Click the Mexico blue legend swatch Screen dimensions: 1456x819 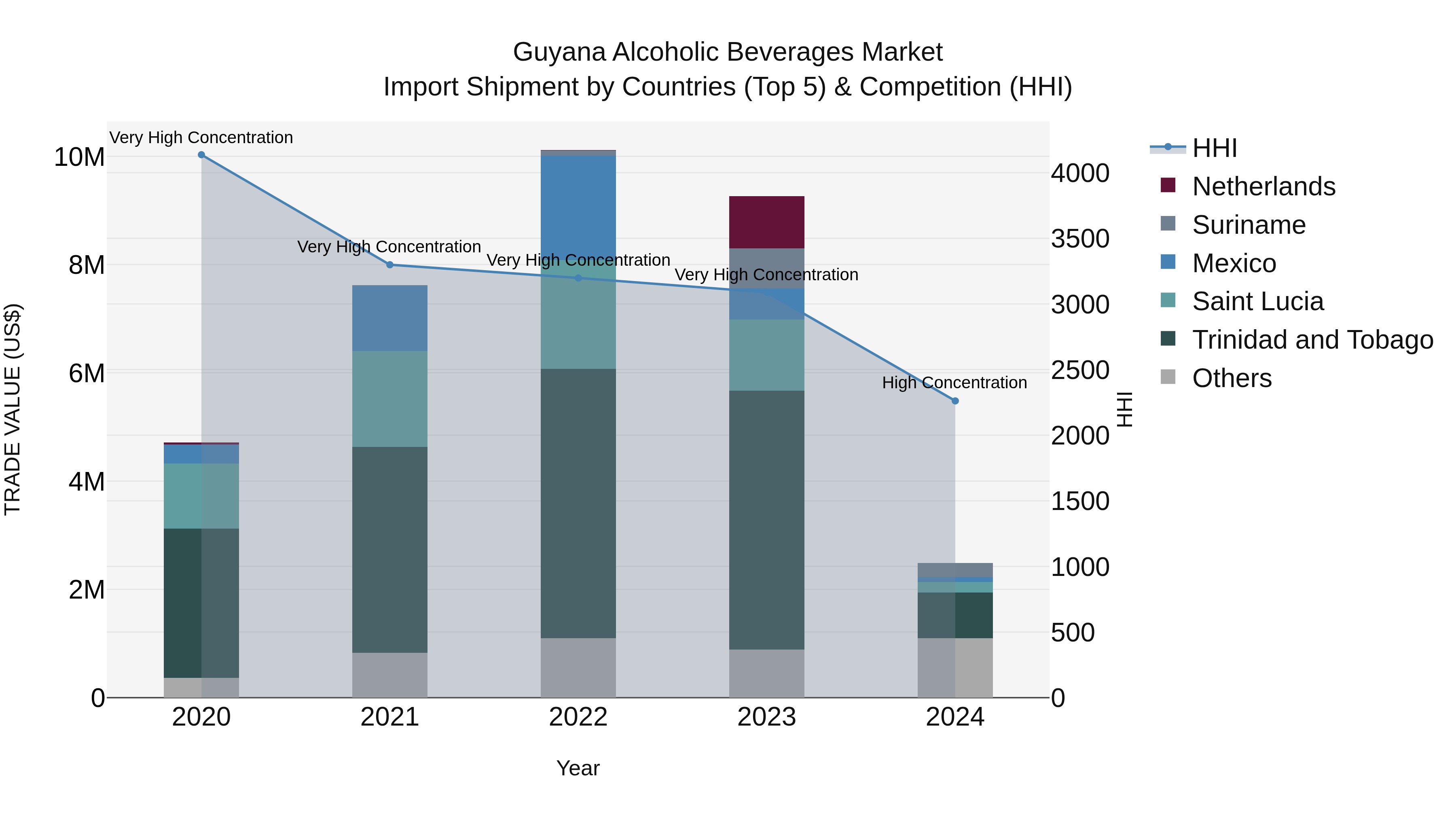point(1168,262)
